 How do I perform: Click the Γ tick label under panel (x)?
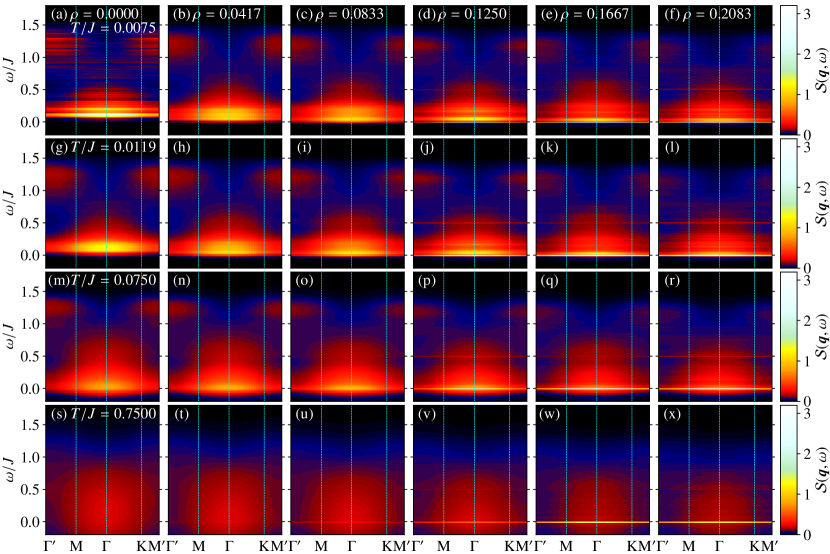point(719,546)
